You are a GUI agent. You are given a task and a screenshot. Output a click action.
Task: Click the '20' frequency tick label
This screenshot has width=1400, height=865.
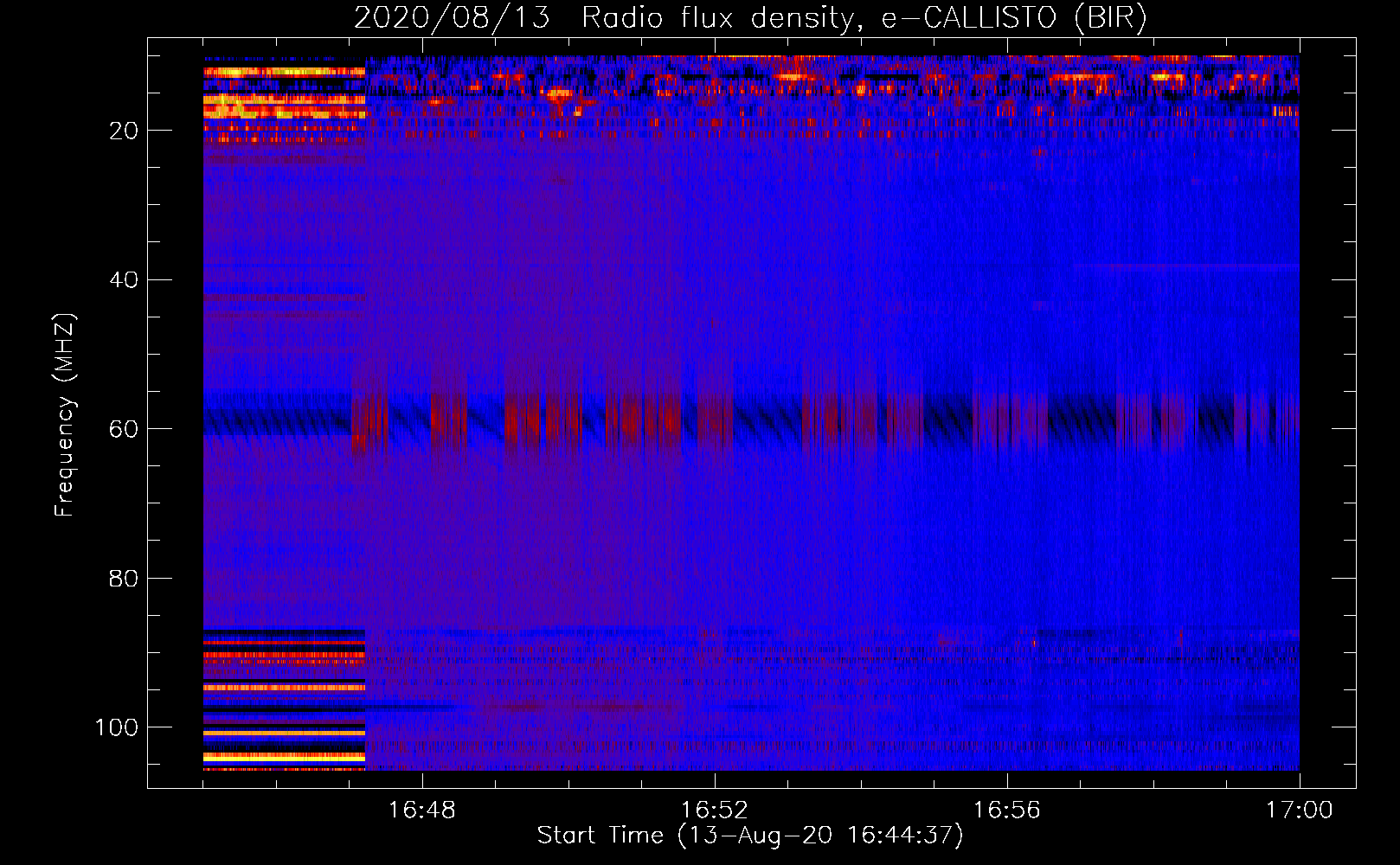[x=124, y=131]
